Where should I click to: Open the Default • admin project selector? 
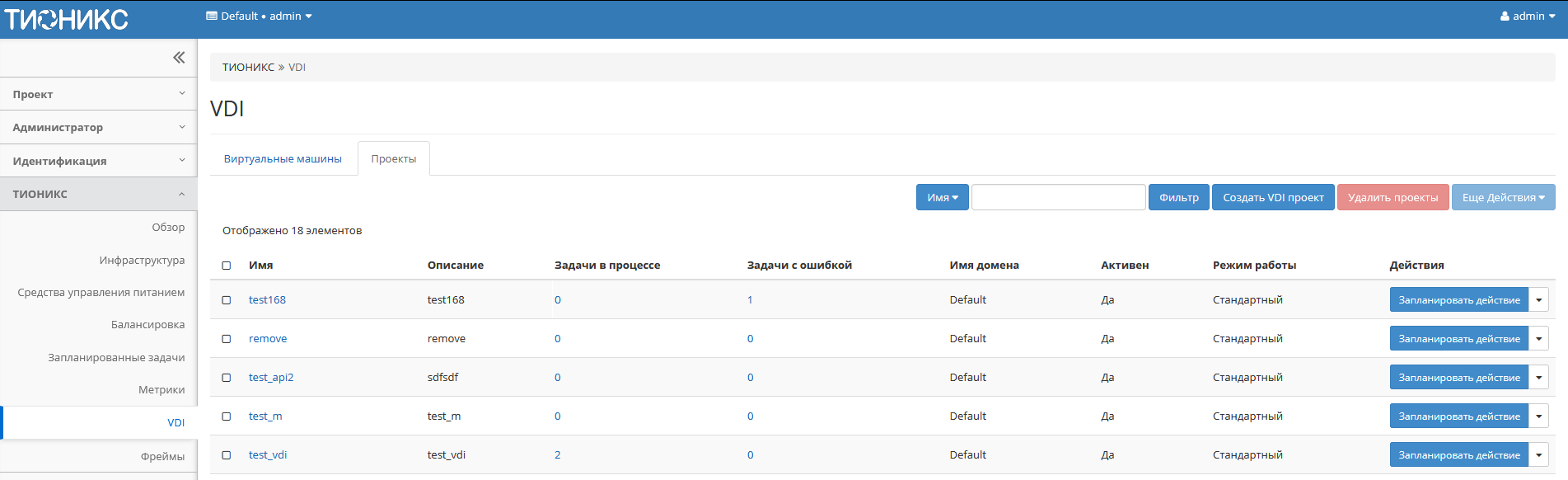pos(259,16)
